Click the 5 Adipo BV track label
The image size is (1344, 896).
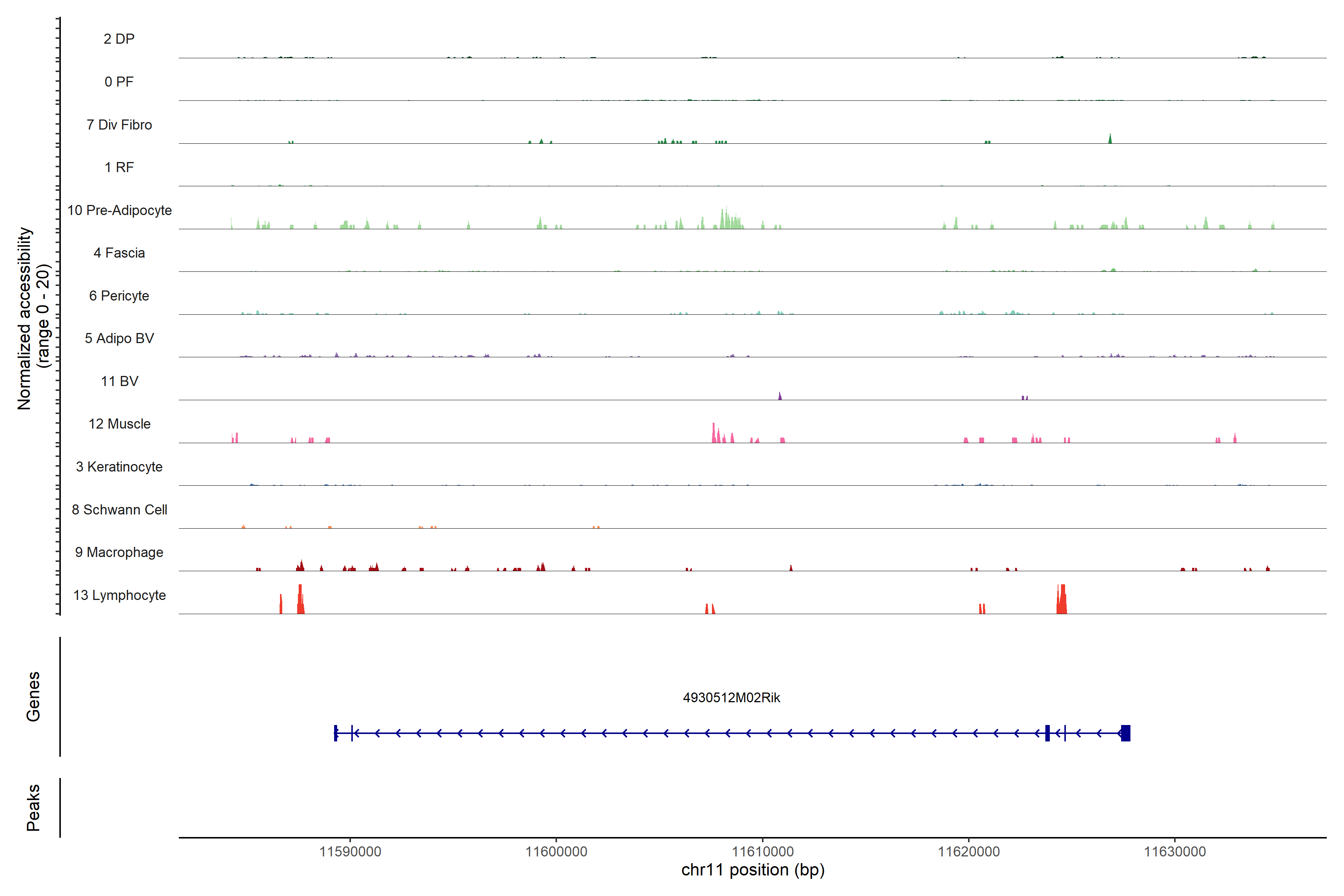[119, 338]
